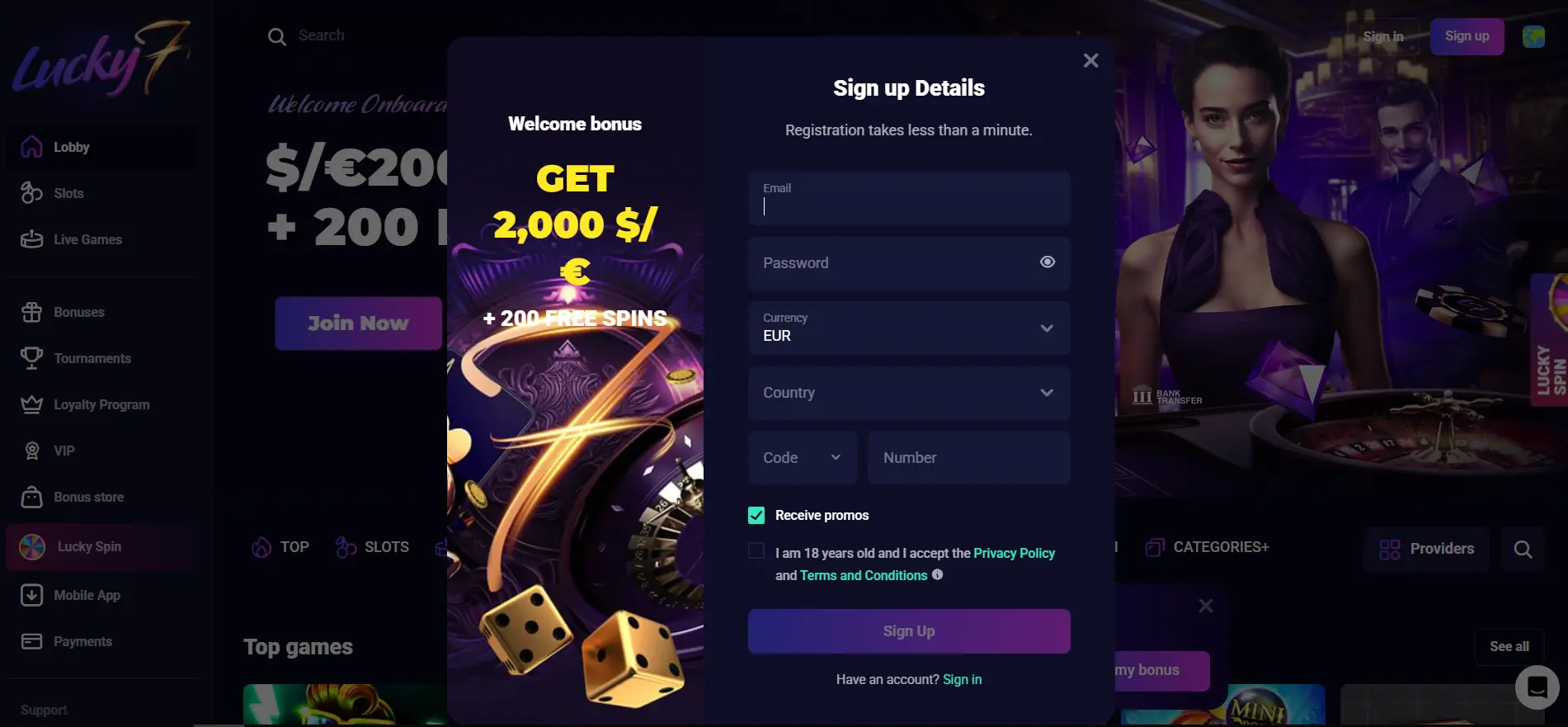
Task: Open the live chat support bubble
Action: point(1537,687)
